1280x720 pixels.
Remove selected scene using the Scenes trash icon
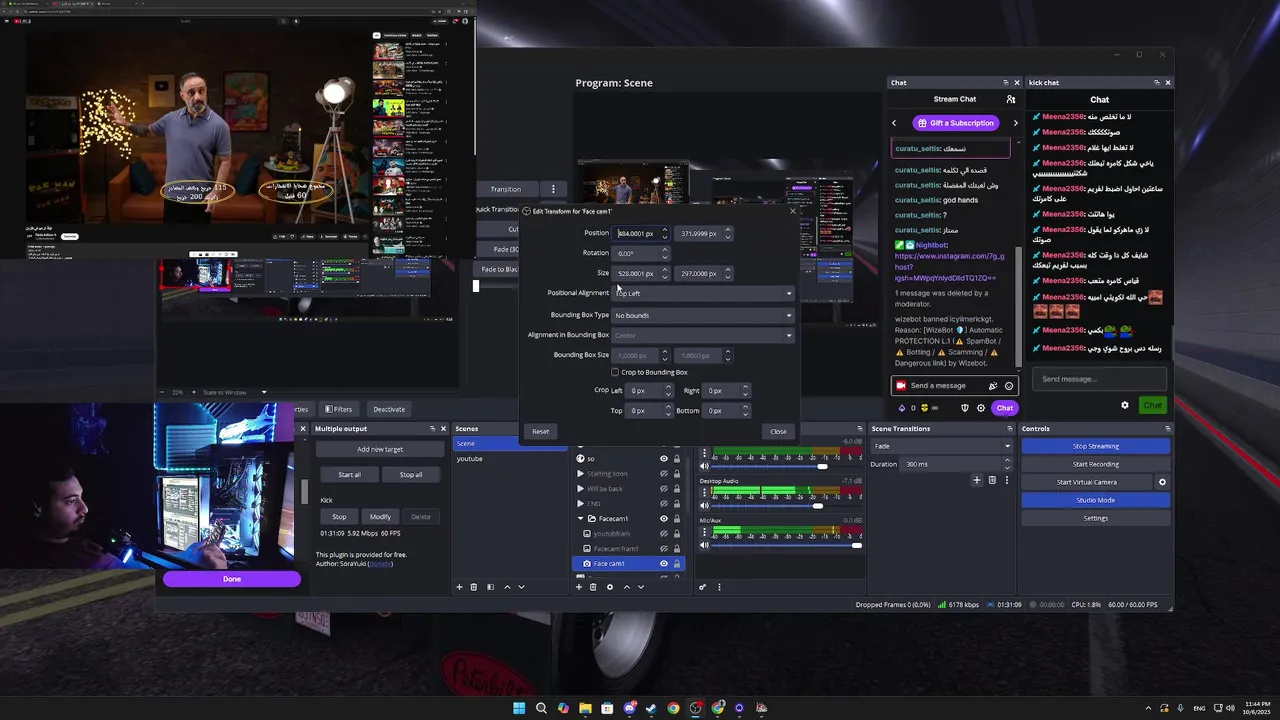[x=474, y=587]
